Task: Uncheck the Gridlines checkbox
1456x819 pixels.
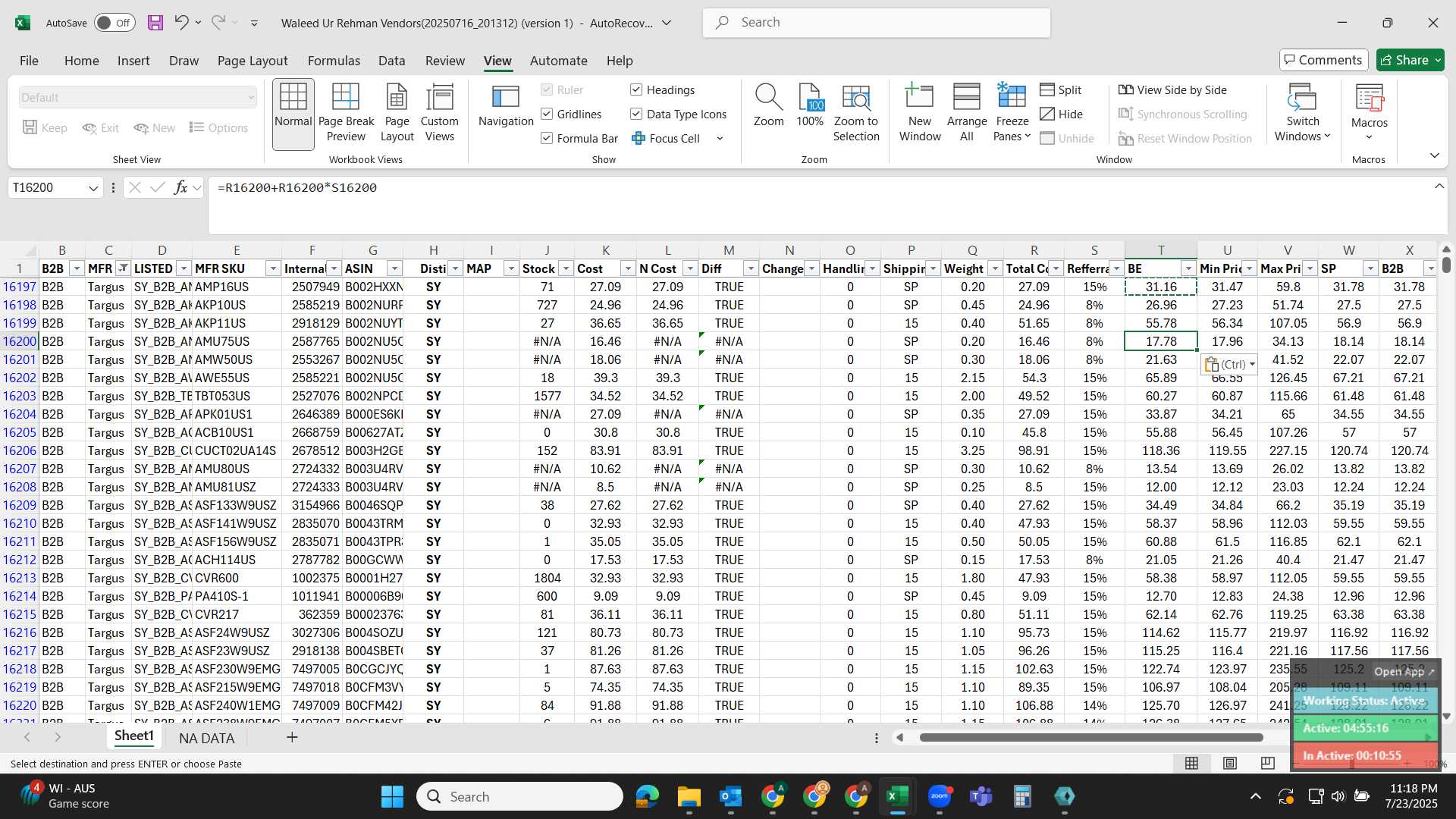Action: coord(547,114)
